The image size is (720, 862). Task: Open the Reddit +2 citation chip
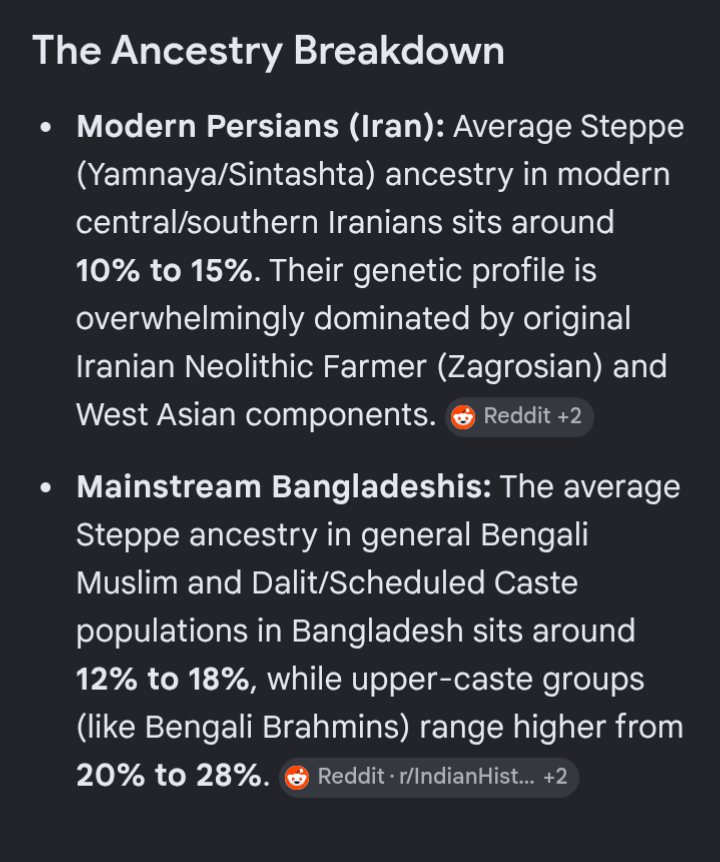click(x=519, y=417)
